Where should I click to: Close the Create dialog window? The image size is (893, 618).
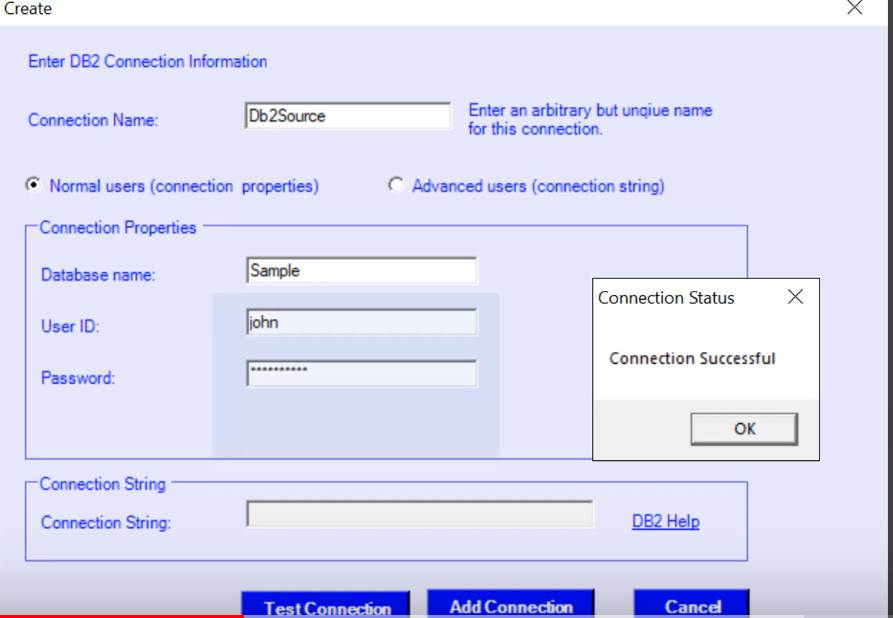click(x=854, y=9)
